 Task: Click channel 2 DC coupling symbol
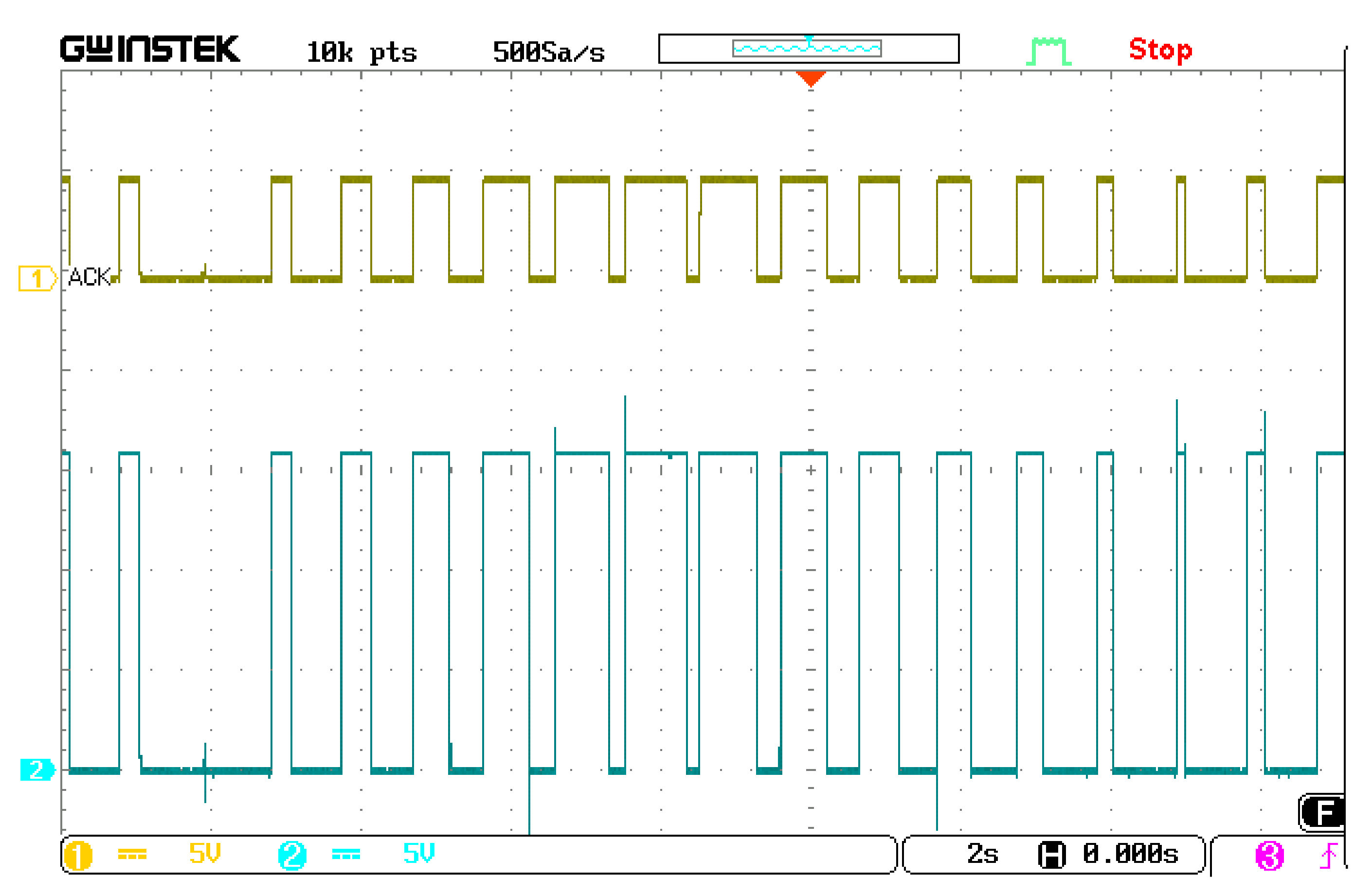346,855
